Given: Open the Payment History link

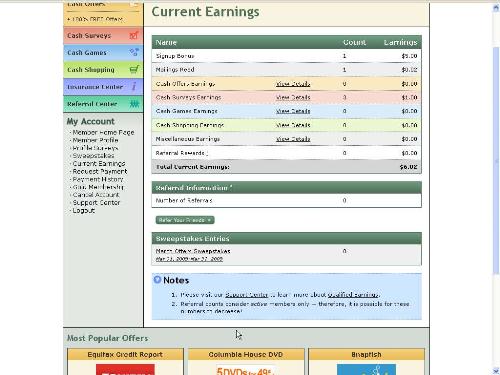Looking at the screenshot, I should pyautogui.click(x=98, y=179).
